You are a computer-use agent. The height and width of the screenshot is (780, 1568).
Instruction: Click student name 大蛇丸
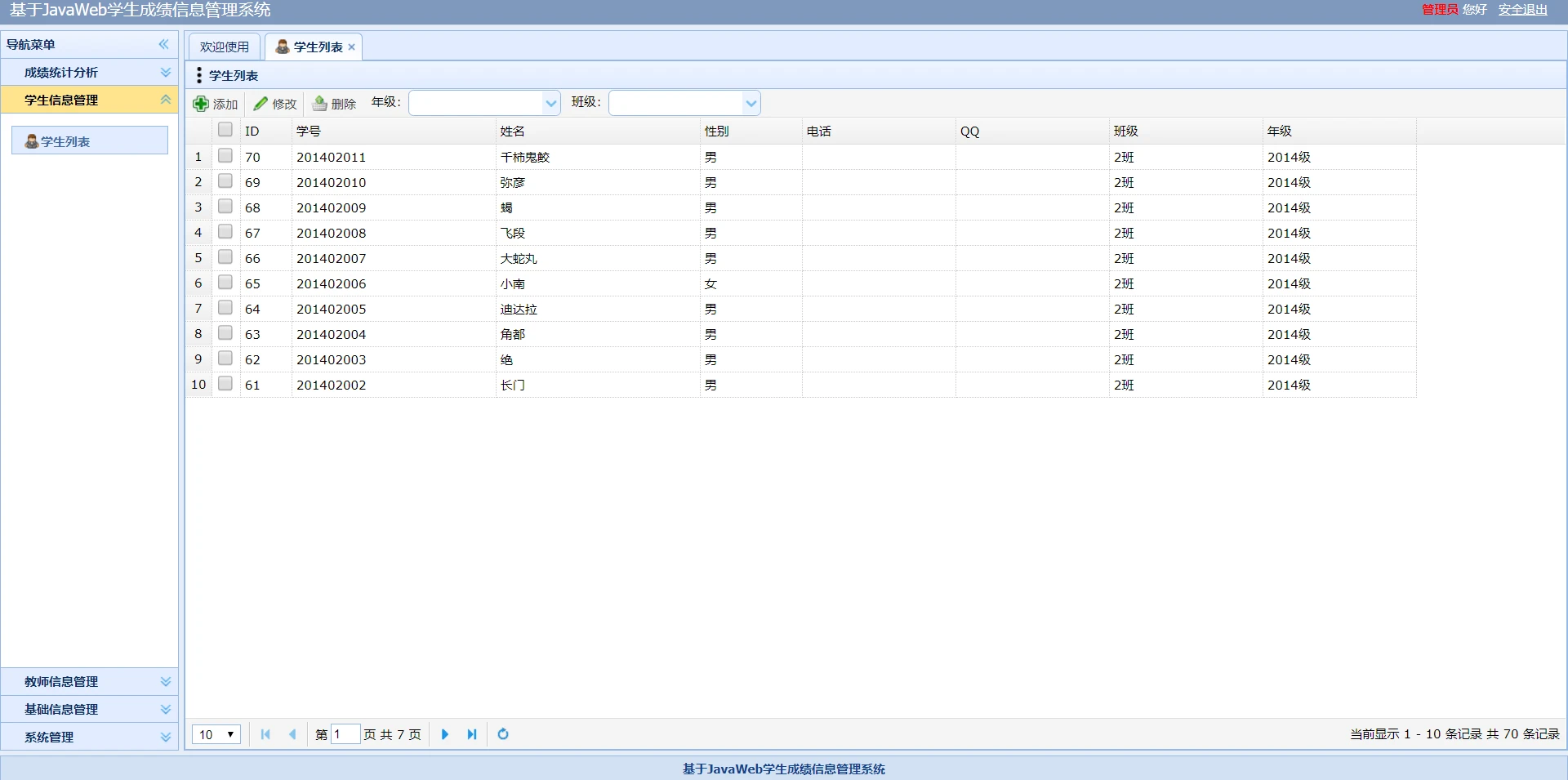pyautogui.click(x=519, y=258)
